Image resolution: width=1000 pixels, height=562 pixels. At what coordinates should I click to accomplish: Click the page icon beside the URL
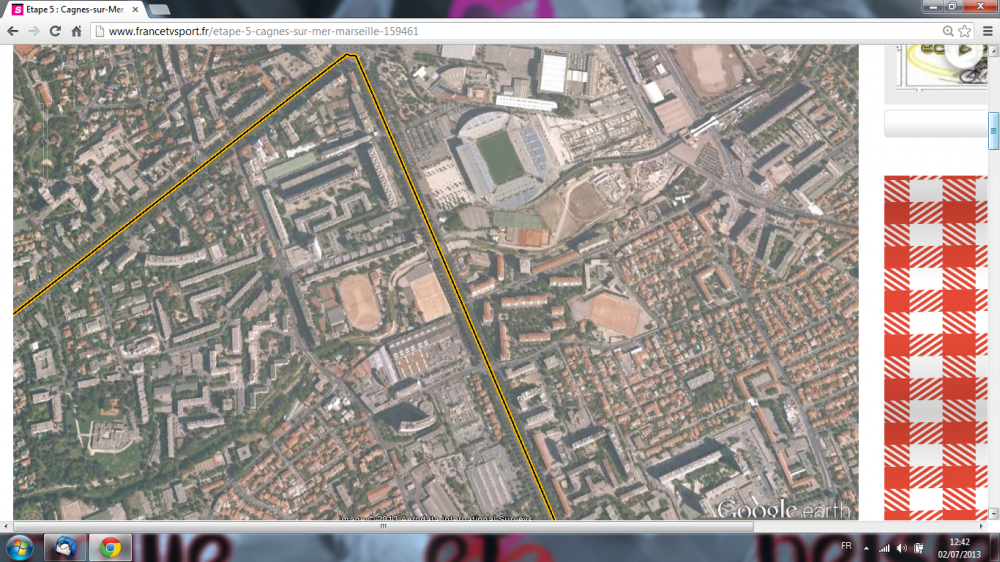pyautogui.click(x=99, y=31)
